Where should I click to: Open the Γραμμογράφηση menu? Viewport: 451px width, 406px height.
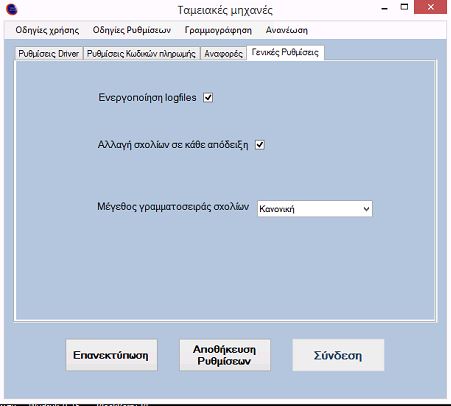pyautogui.click(x=218, y=30)
